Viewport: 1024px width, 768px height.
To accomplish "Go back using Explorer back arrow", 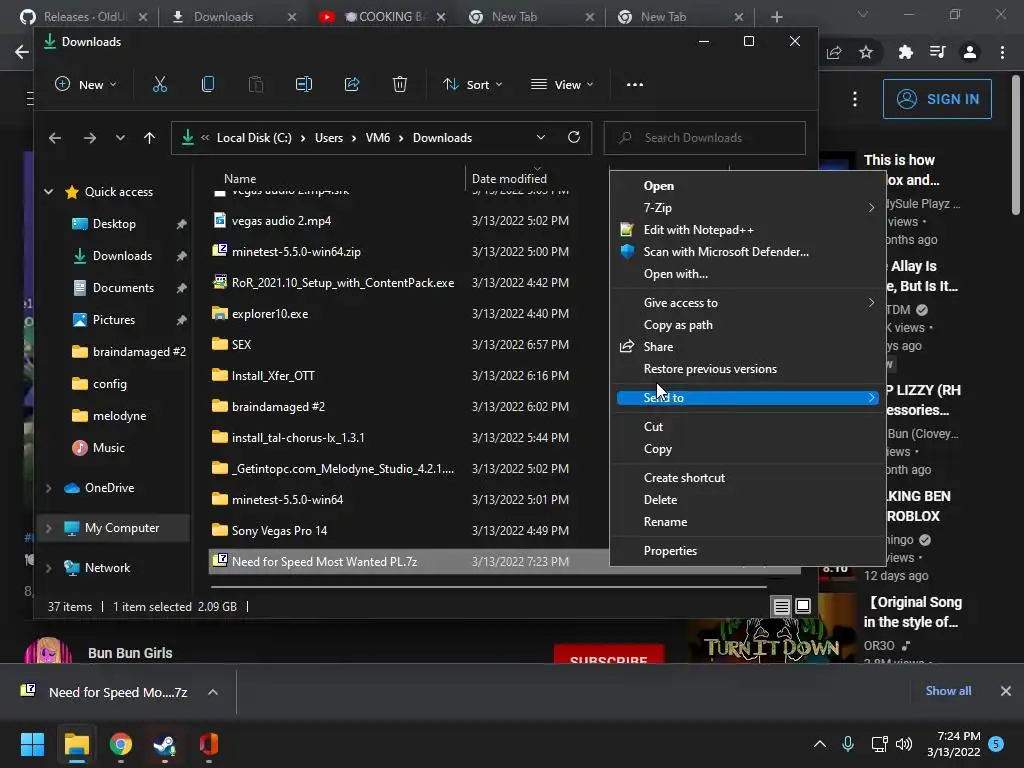I will click(x=55, y=138).
